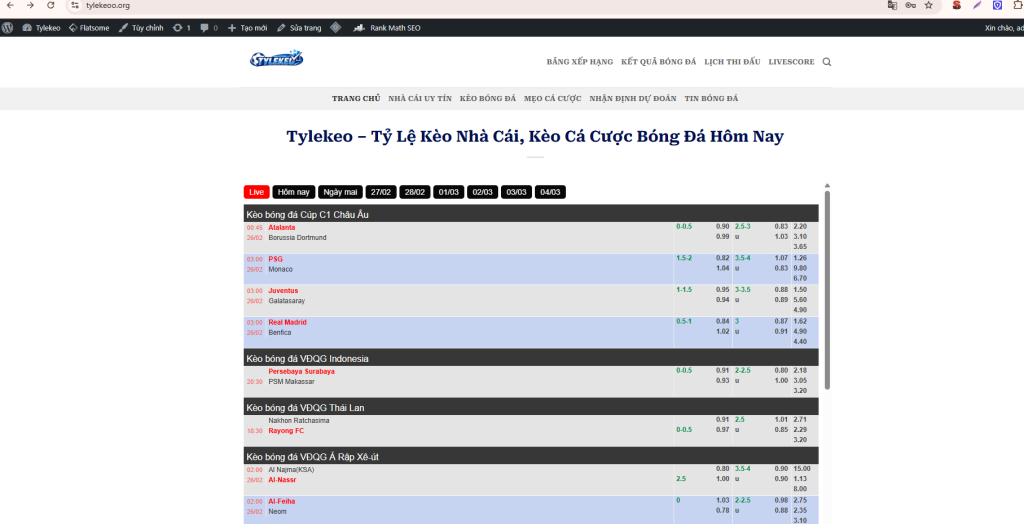Open NHẬN ĐỊNH DỰ ĐOÁN menu item
The image size is (1024, 524).
(x=633, y=99)
